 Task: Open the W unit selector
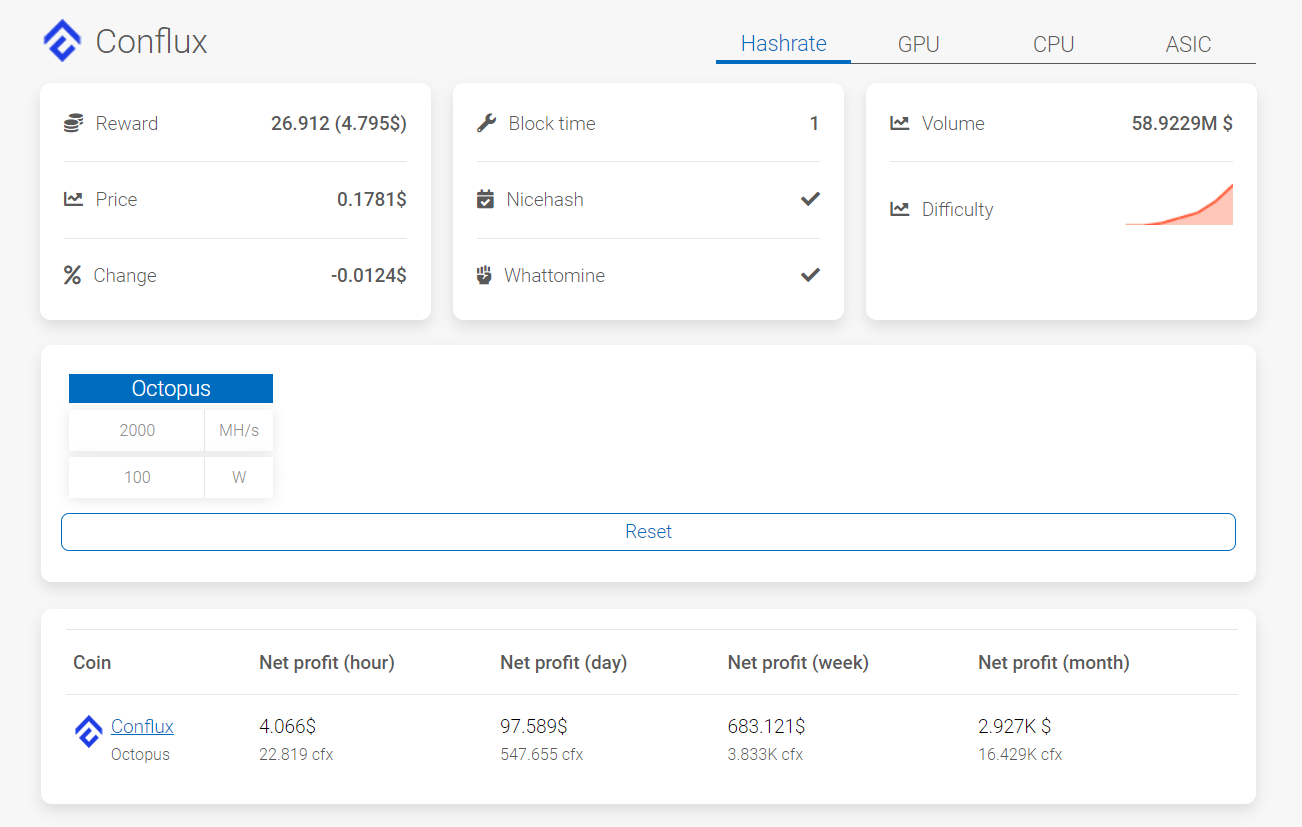pos(238,477)
